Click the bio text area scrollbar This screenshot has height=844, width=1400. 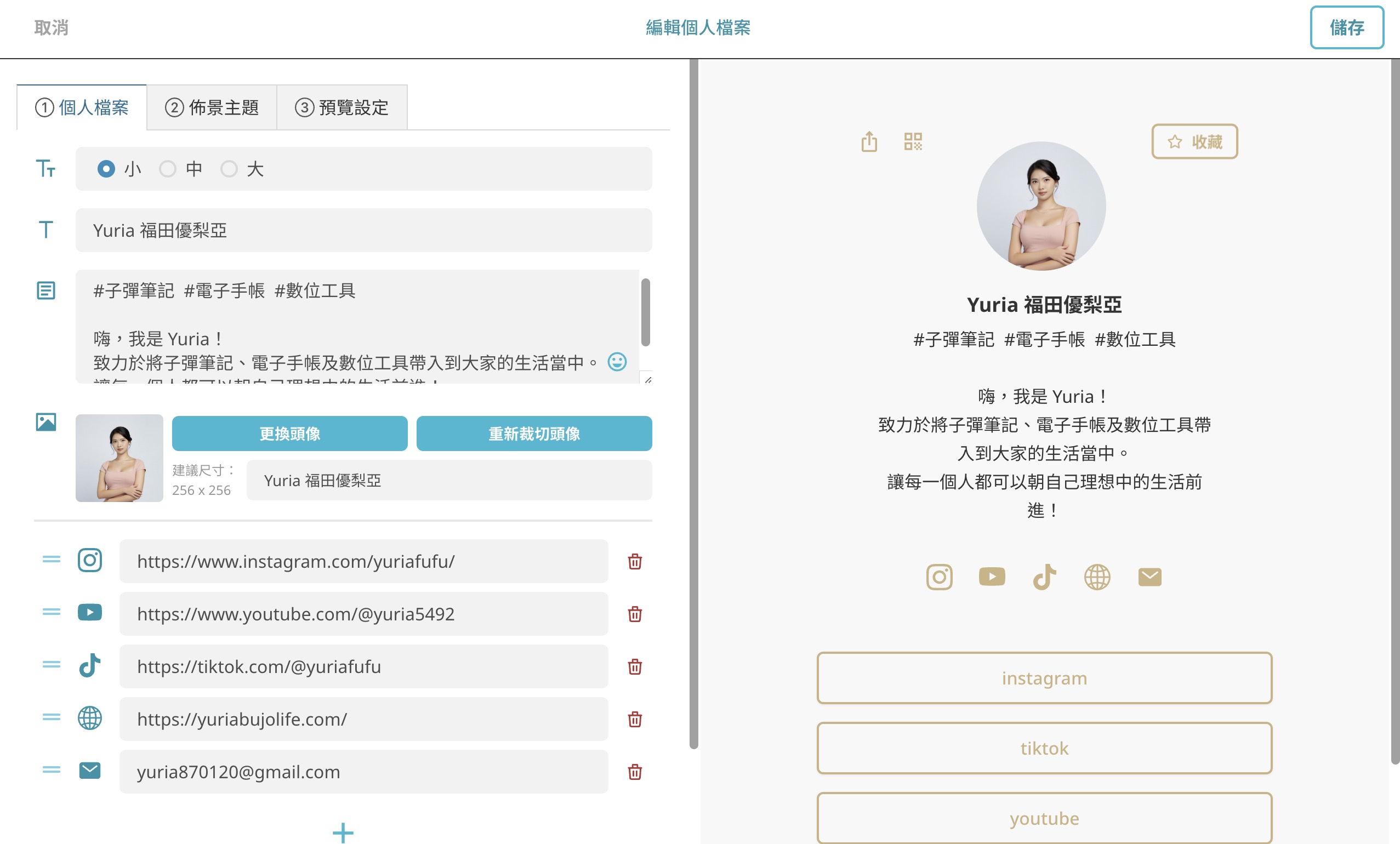645,312
